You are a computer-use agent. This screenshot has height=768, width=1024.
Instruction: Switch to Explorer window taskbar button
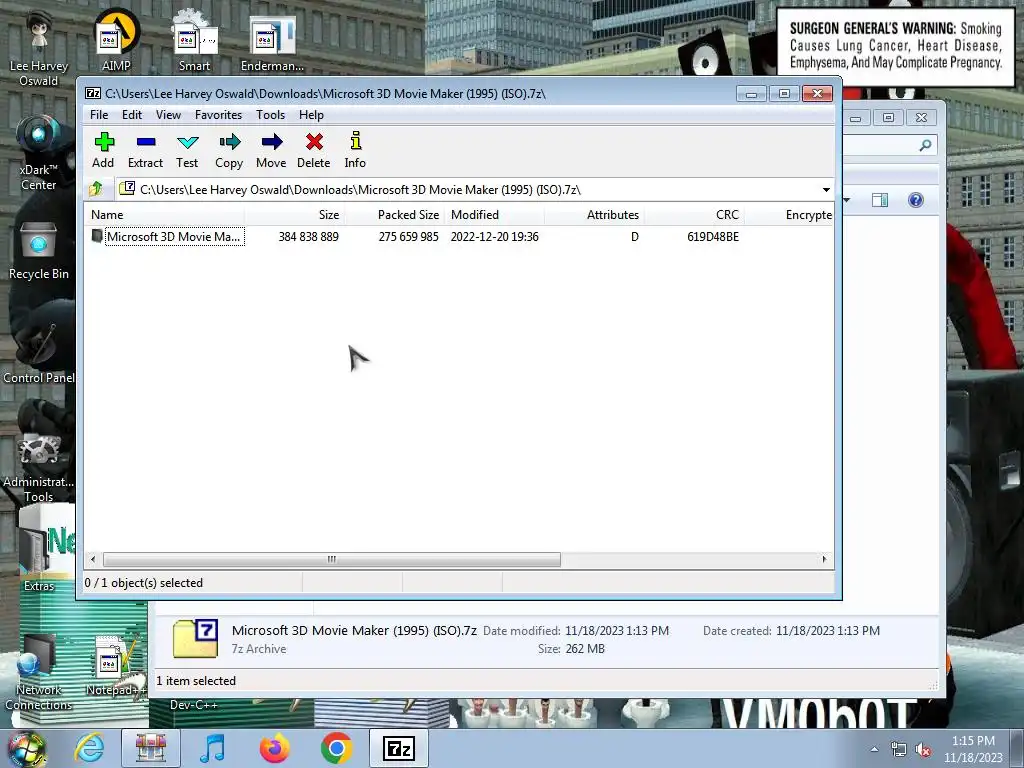pos(151,748)
